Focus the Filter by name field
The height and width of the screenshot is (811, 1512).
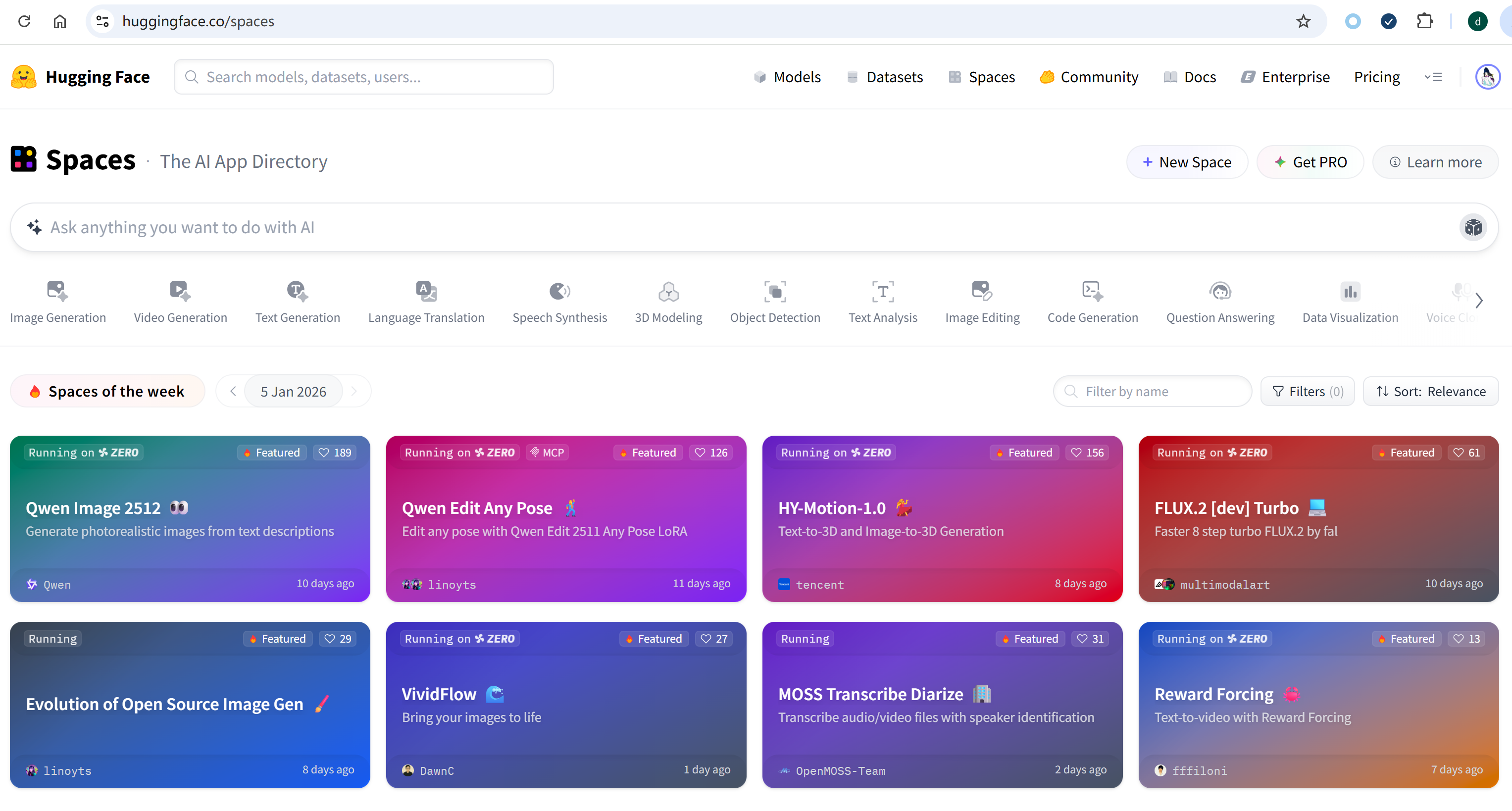(x=1152, y=392)
